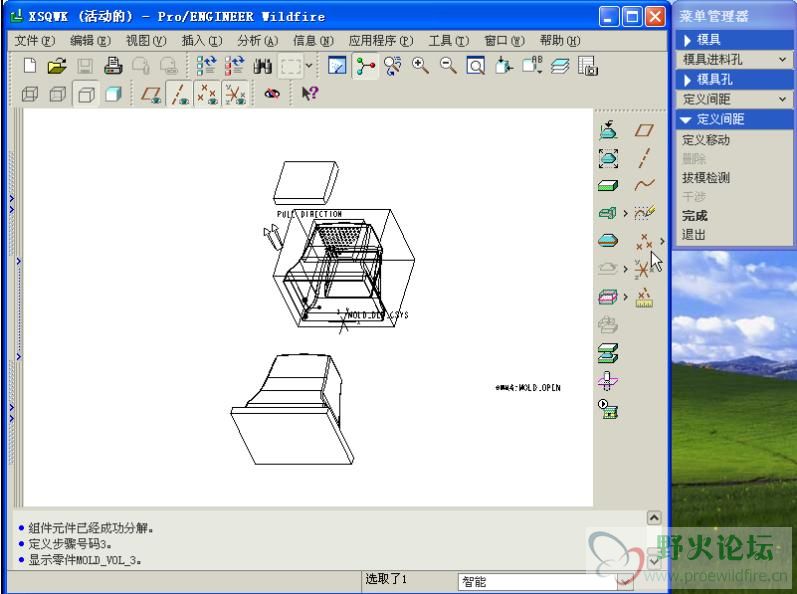Print the model using the printer icon
The width and height of the screenshot is (797, 594).
(x=113, y=66)
